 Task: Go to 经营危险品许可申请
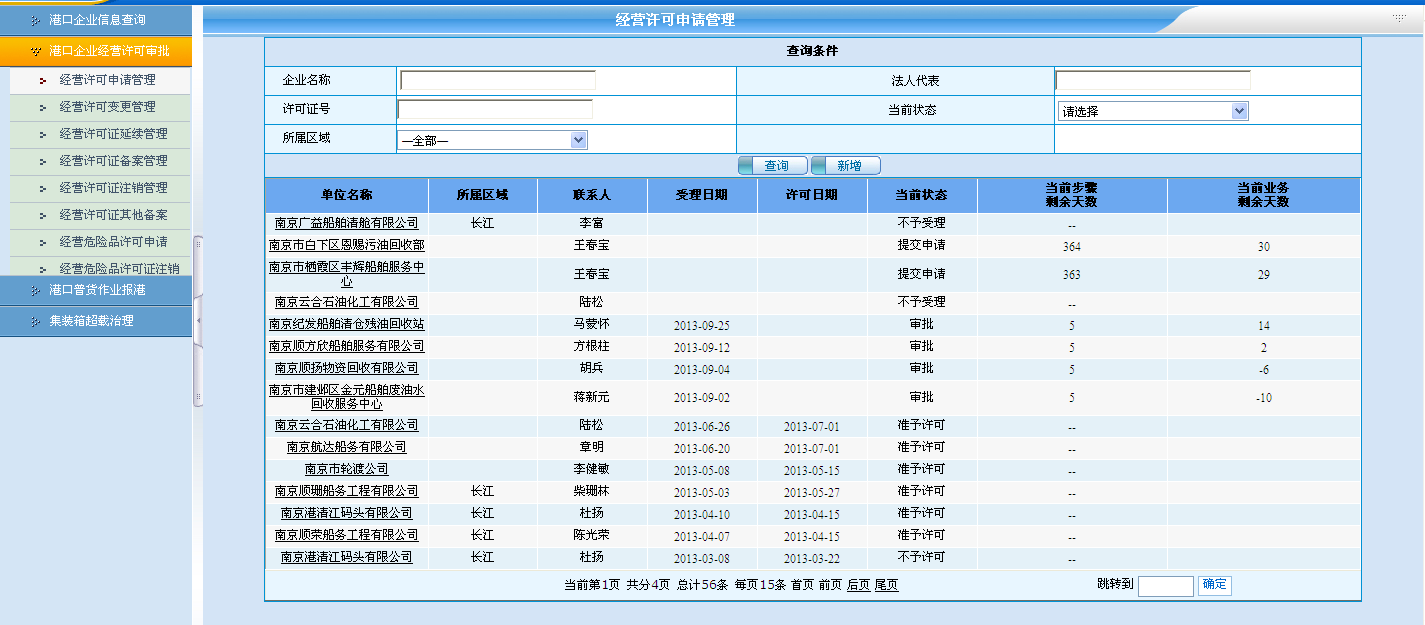pos(113,242)
